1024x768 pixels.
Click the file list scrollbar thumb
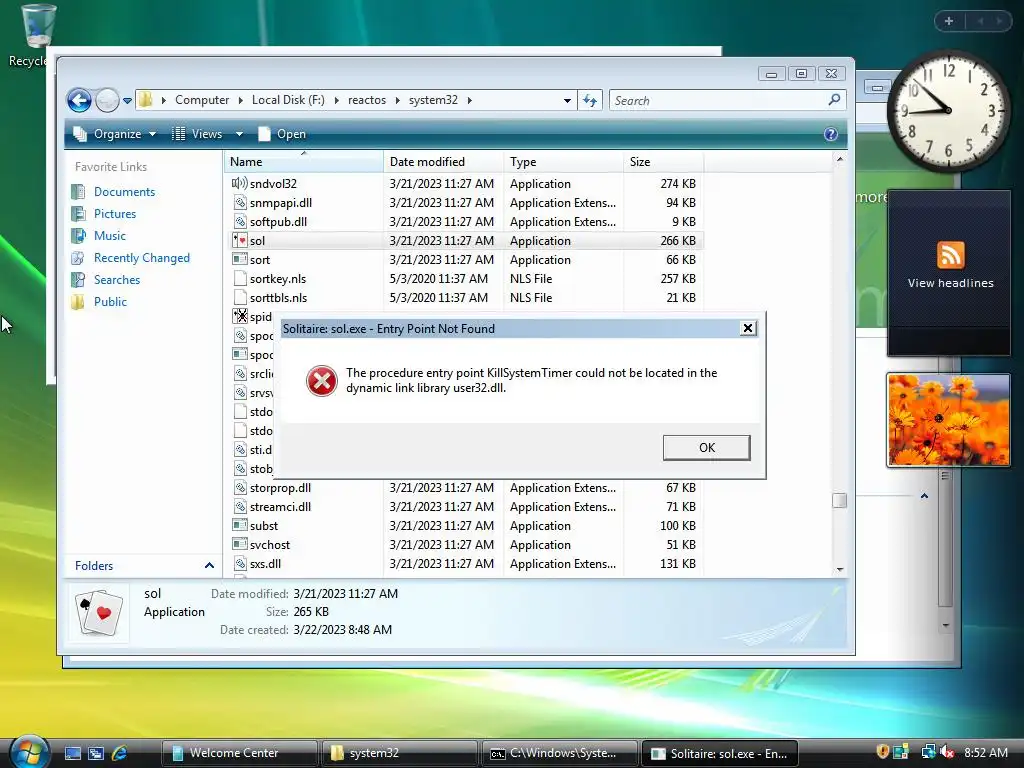(x=840, y=500)
